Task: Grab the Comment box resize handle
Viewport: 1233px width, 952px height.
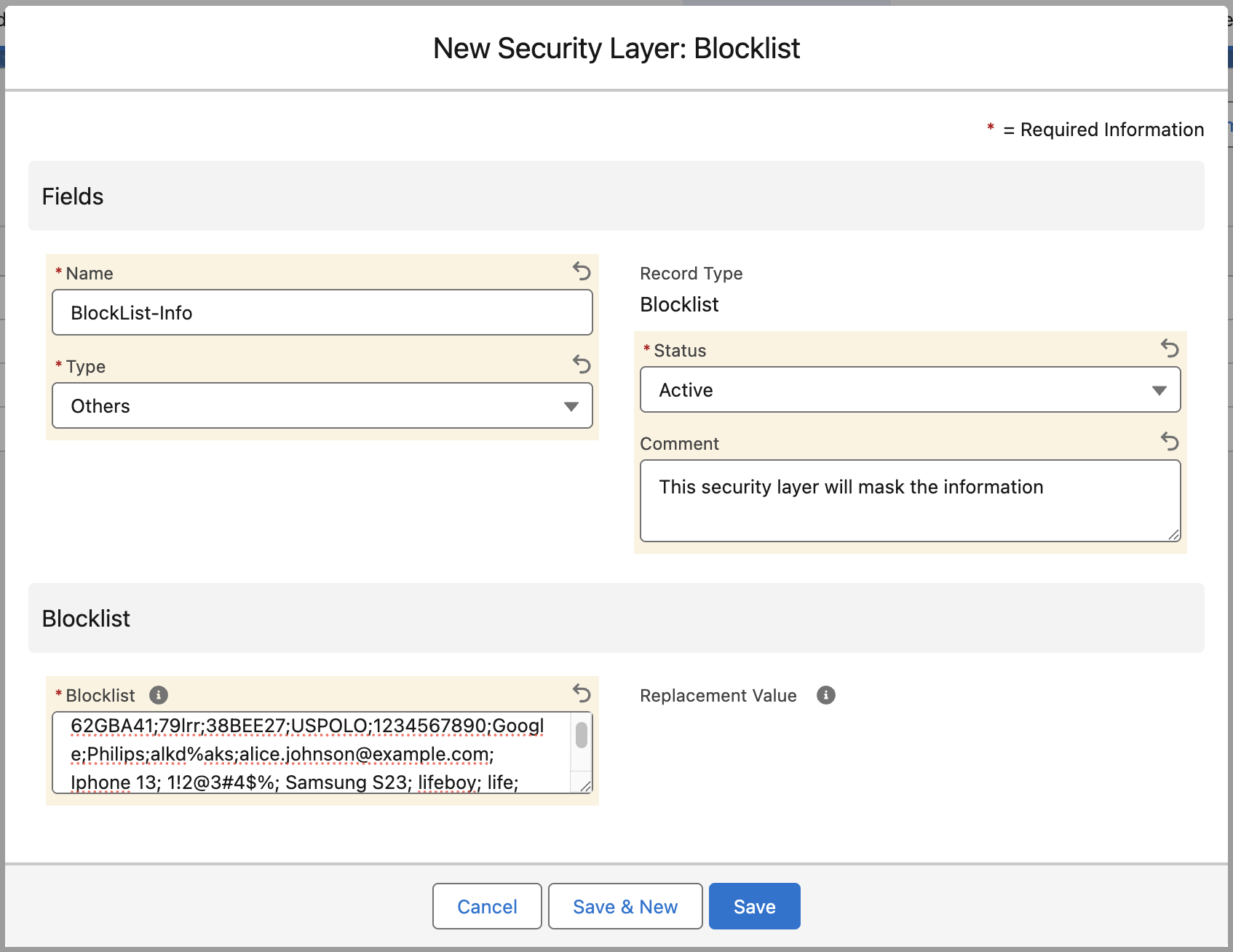Action: click(1173, 535)
